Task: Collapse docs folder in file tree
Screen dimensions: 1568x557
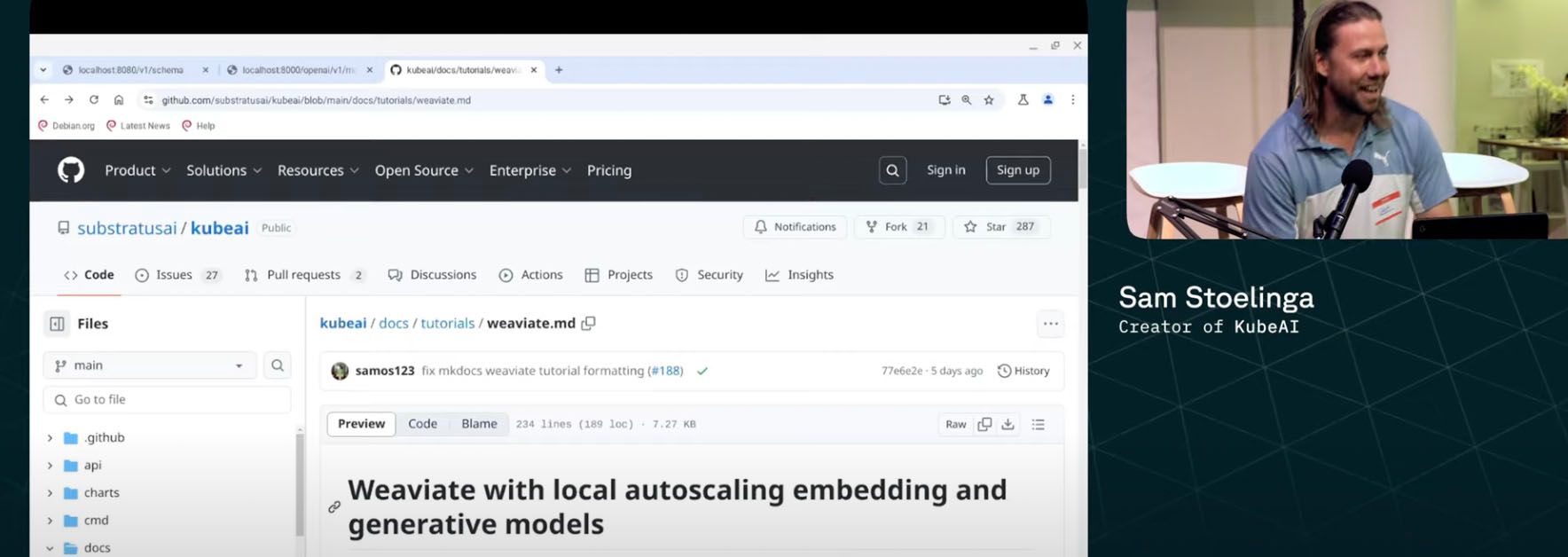Action: (50, 548)
